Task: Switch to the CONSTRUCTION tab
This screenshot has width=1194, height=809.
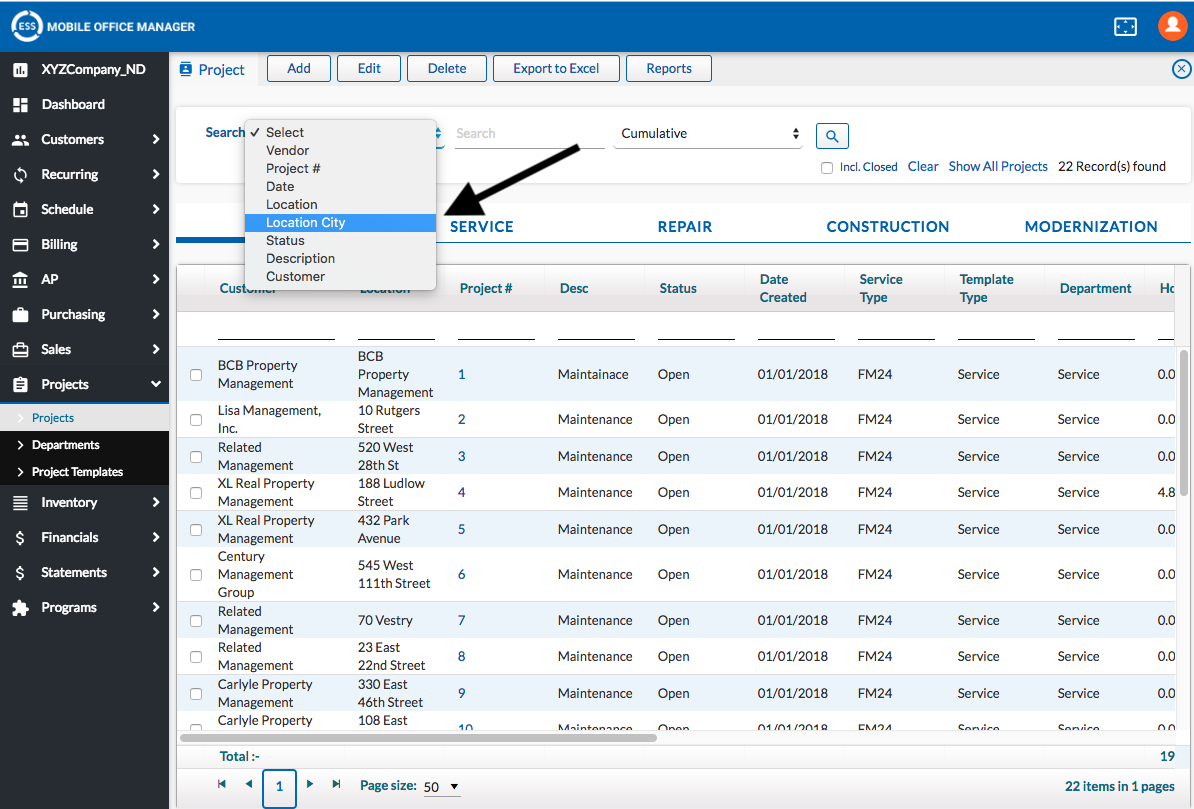Action: pos(887,227)
